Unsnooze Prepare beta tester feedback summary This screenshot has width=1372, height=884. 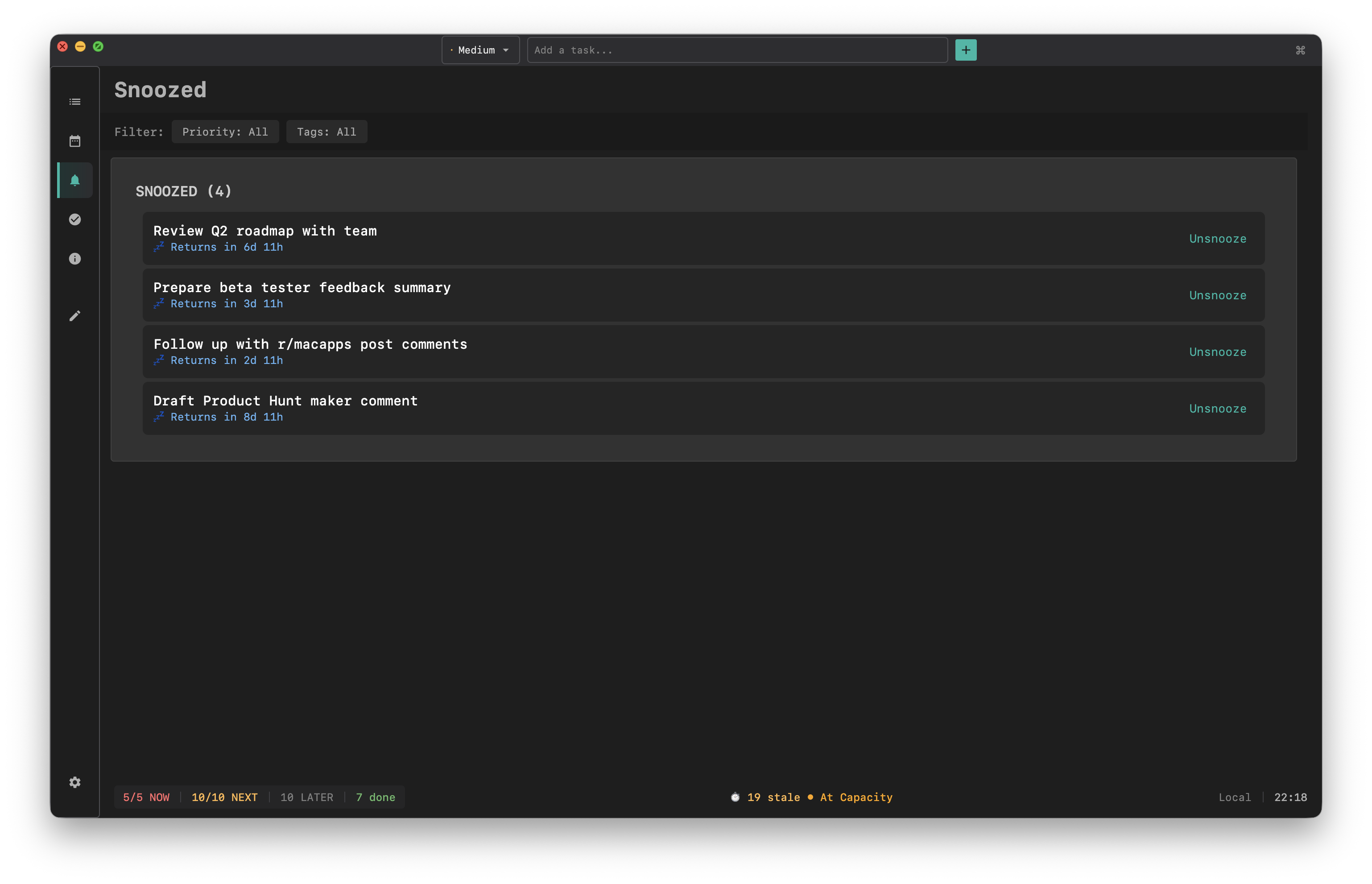[1218, 296]
